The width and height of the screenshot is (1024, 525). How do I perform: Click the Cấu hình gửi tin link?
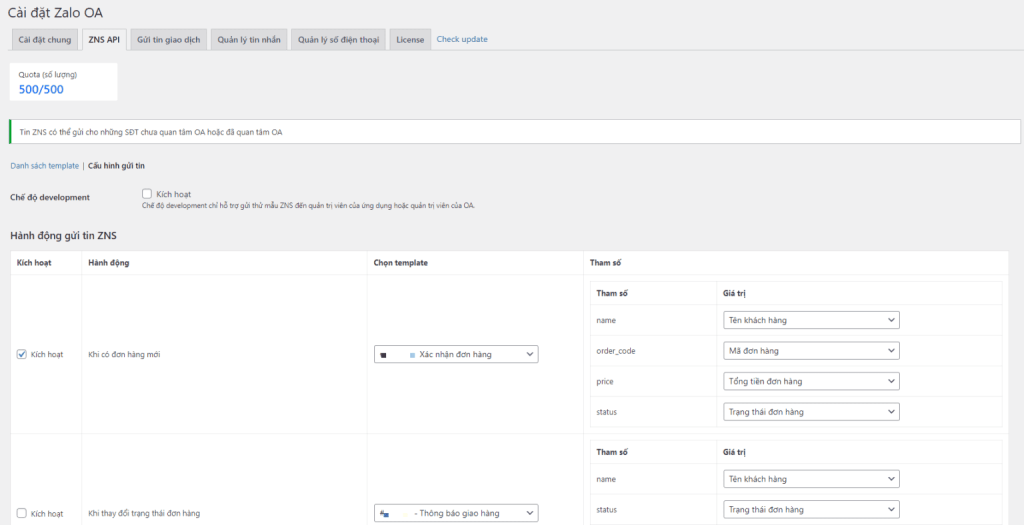coord(117,165)
